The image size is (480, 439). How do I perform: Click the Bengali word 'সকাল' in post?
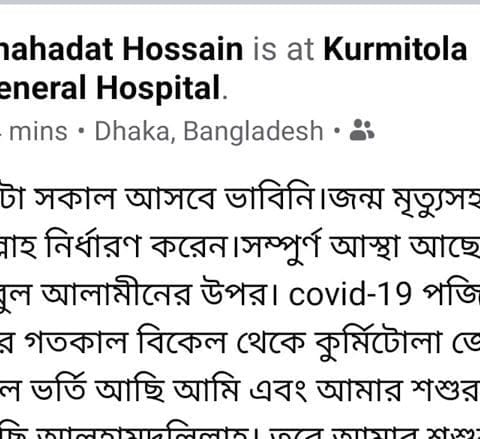(75, 198)
